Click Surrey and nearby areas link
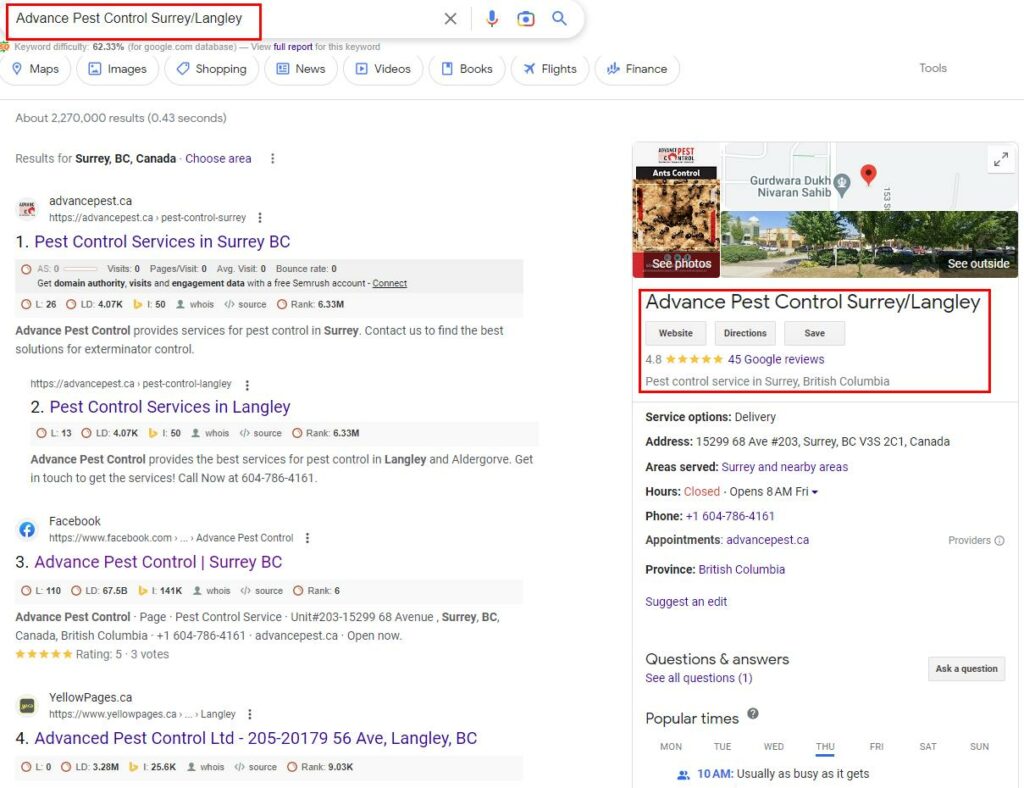Viewport: 1024px width, 788px height. click(x=784, y=467)
